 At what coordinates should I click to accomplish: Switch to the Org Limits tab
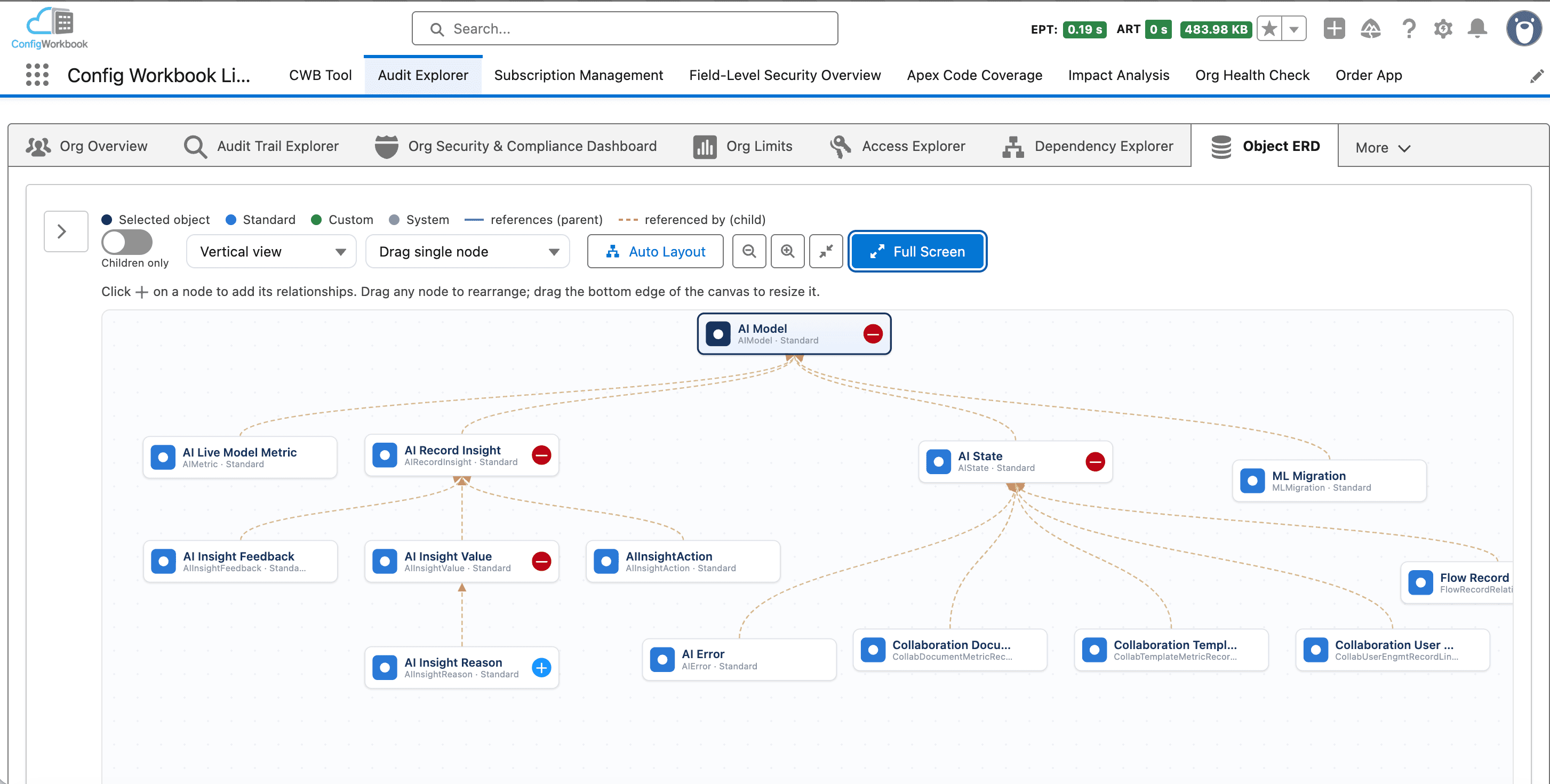(742, 146)
